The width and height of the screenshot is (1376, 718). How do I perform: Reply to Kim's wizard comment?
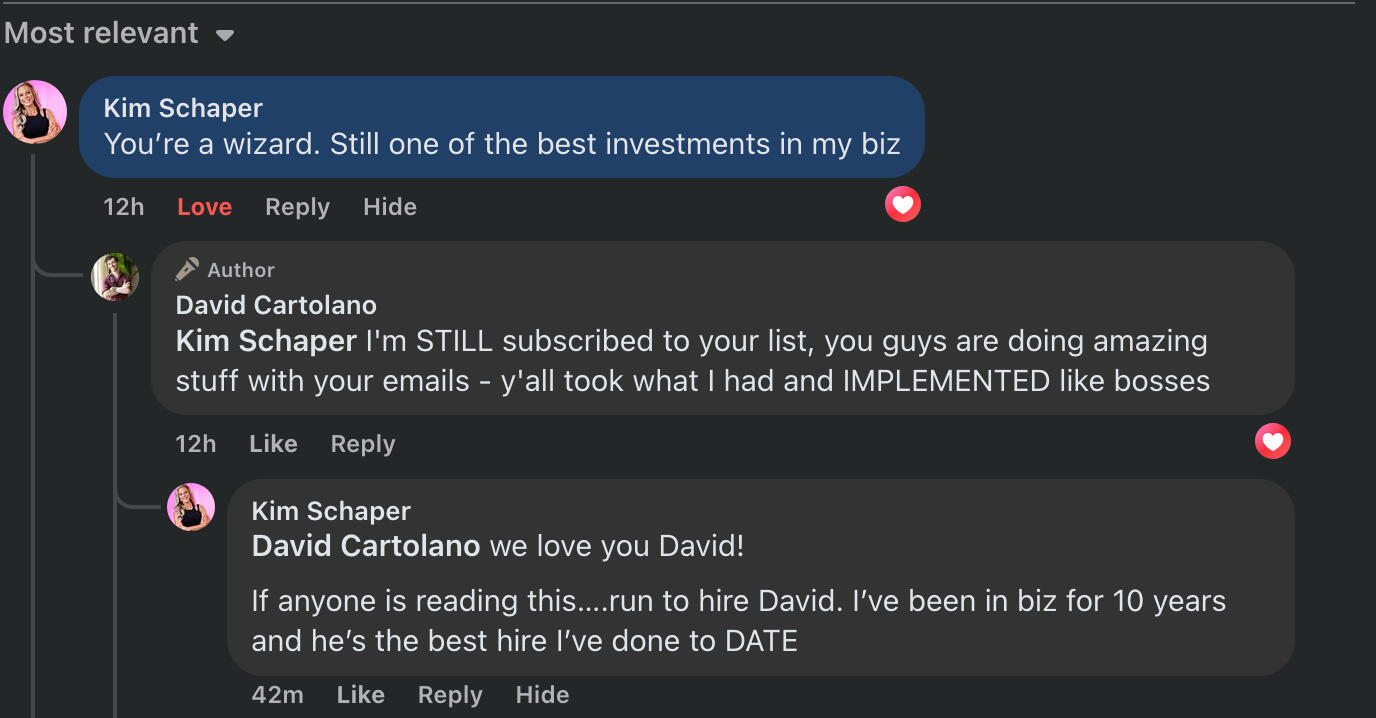coord(297,207)
